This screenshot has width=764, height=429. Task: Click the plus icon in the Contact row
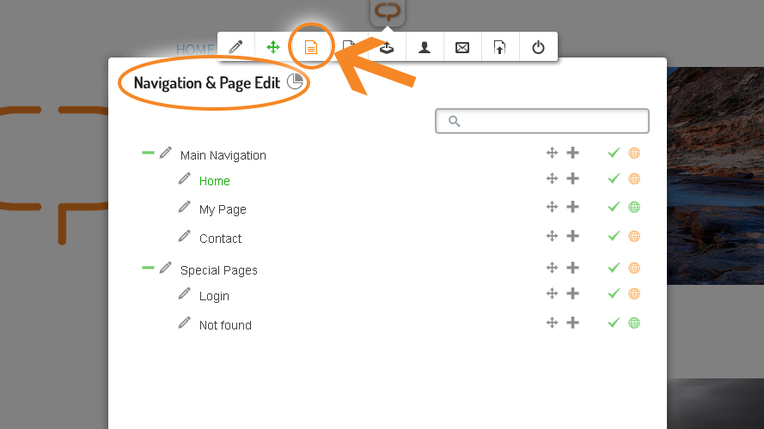click(573, 236)
